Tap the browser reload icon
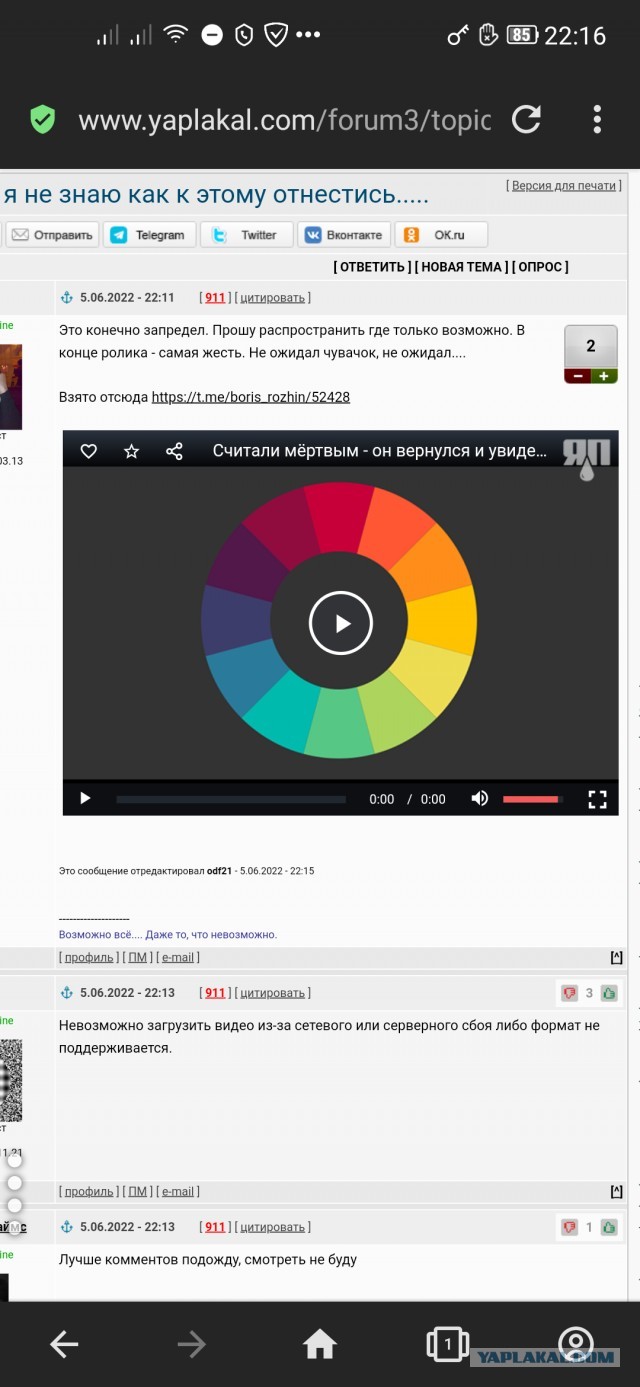640x1387 pixels. (x=526, y=120)
